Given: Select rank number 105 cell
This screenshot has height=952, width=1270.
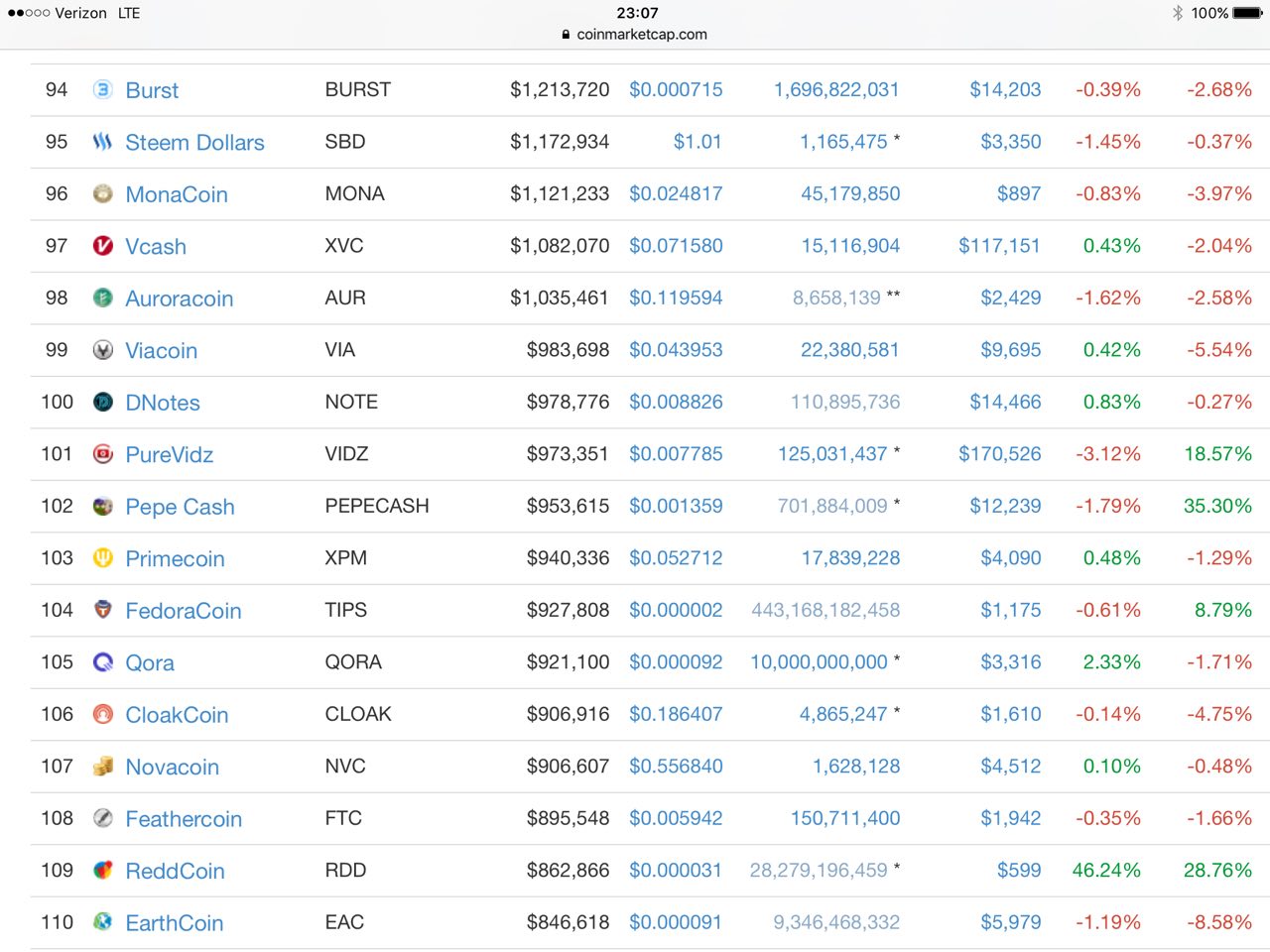Looking at the screenshot, I should point(57,662).
